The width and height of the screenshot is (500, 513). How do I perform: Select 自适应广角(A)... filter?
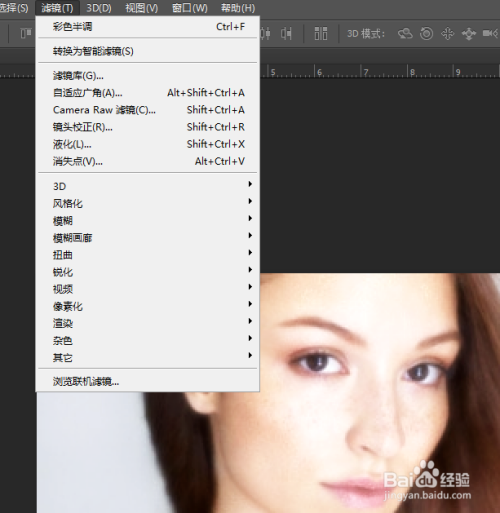pos(148,93)
